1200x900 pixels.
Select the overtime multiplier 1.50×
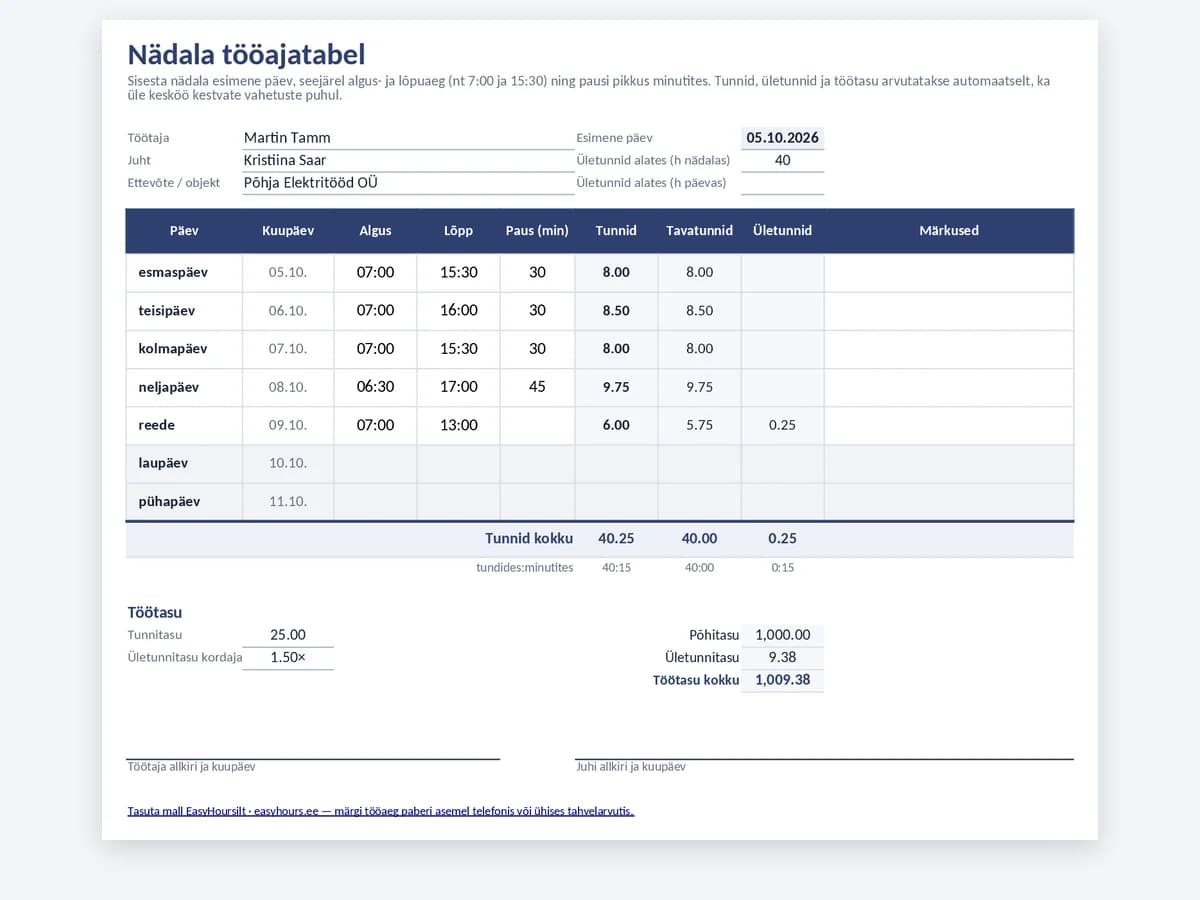tap(288, 658)
